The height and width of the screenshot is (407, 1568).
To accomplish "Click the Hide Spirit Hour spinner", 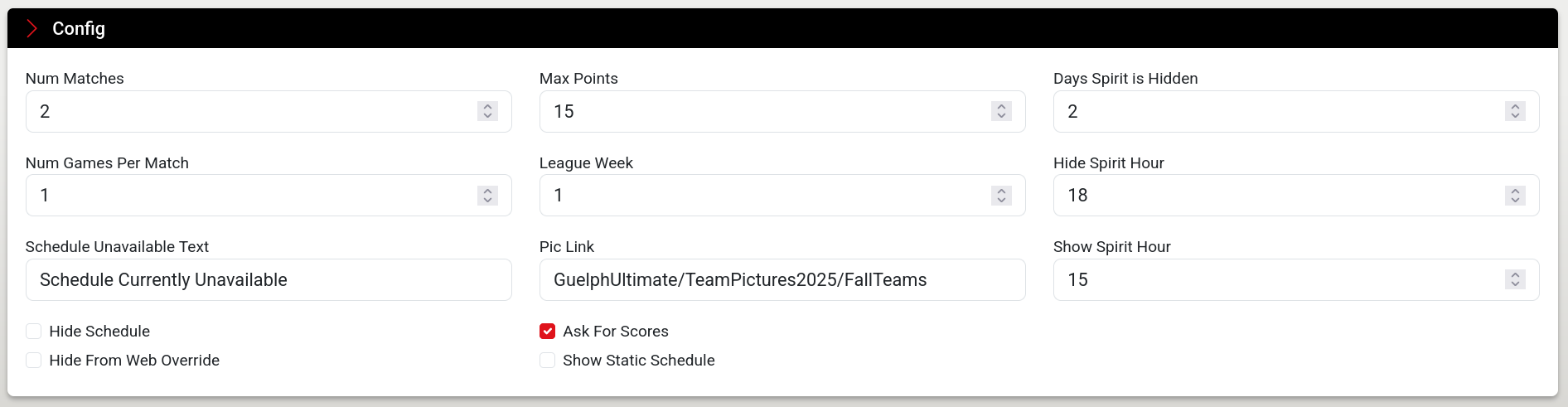I will [1515, 196].
